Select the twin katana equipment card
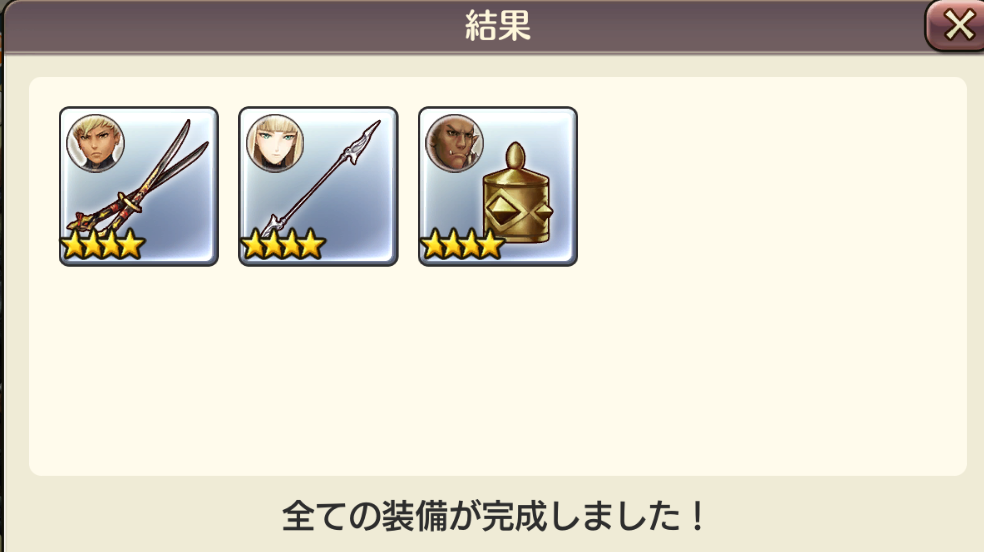This screenshot has height=552, width=984. pyautogui.click(x=139, y=186)
